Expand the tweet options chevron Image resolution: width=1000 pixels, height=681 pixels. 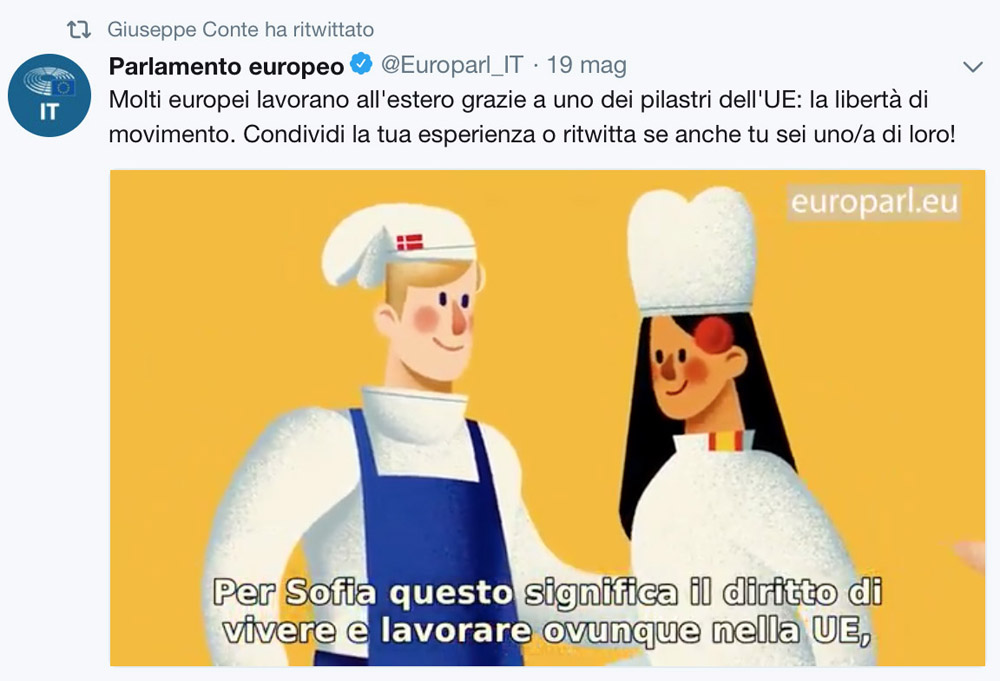point(973,66)
